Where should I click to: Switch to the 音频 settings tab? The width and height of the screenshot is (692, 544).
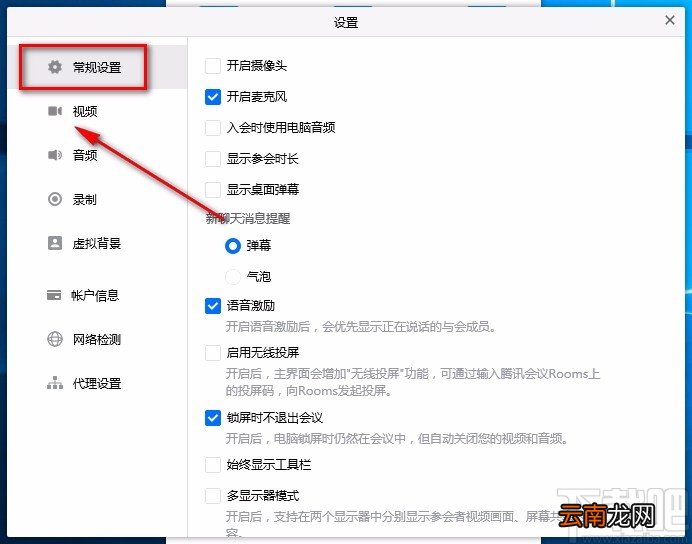pyautogui.click(x=85, y=155)
